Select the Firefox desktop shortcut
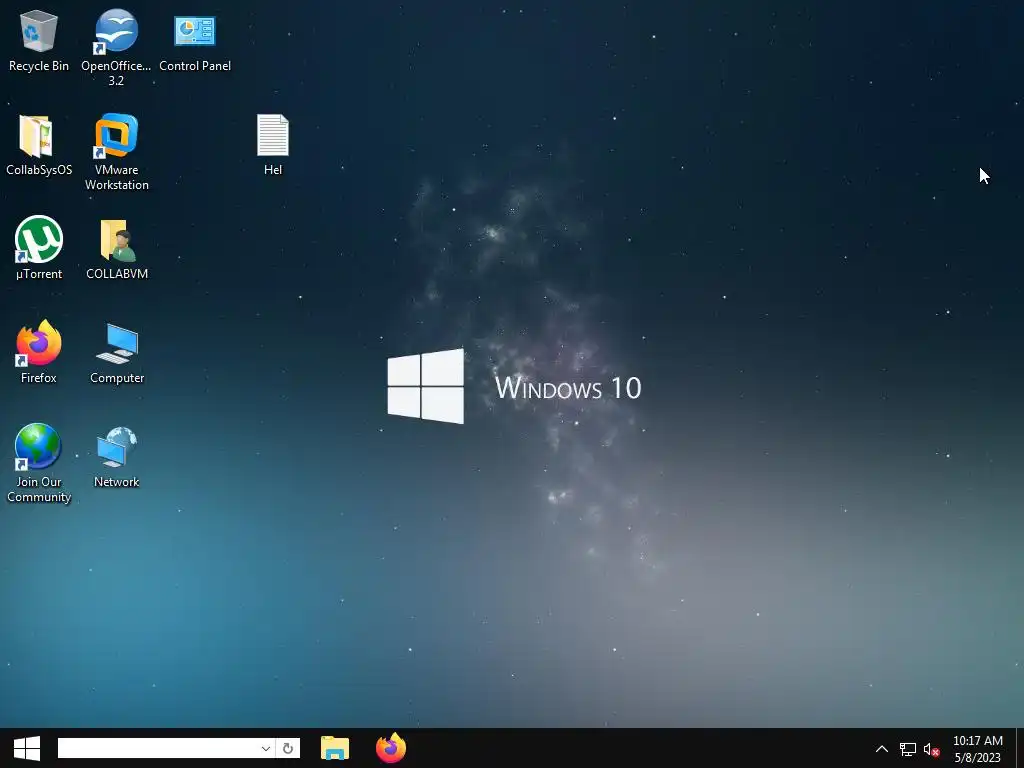This screenshot has height=768, width=1024. [39, 353]
